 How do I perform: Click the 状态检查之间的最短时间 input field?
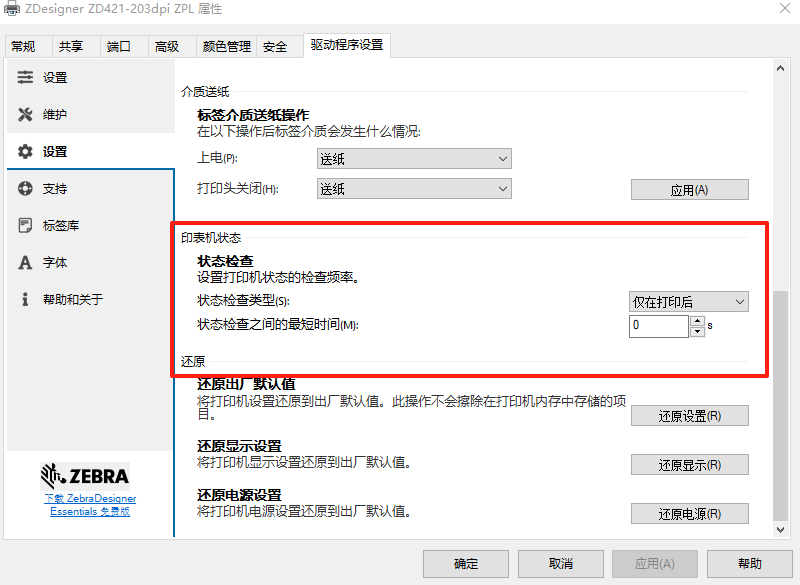click(x=658, y=326)
